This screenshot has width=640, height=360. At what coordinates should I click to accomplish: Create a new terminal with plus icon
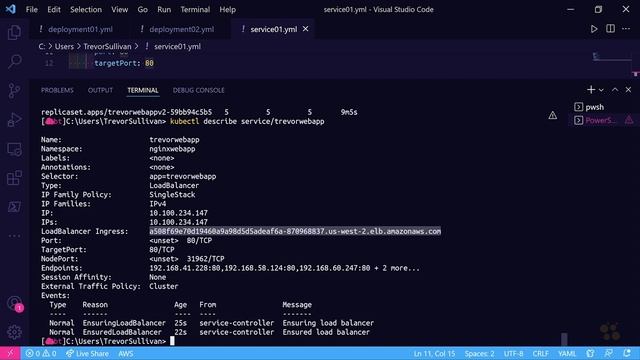click(591, 89)
